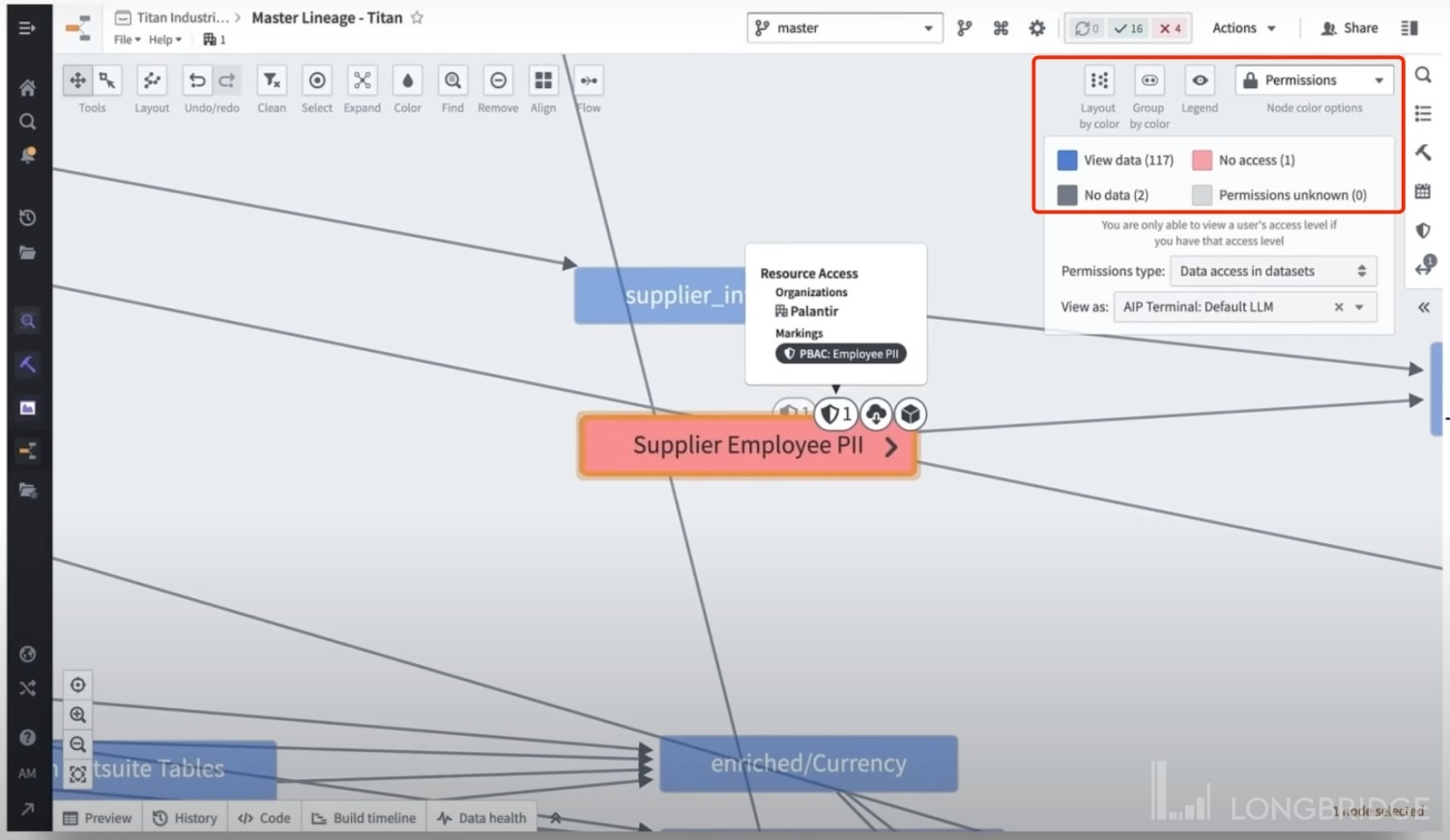The width and height of the screenshot is (1450, 840).
Task: Open the master branch dropdown
Action: (x=845, y=28)
